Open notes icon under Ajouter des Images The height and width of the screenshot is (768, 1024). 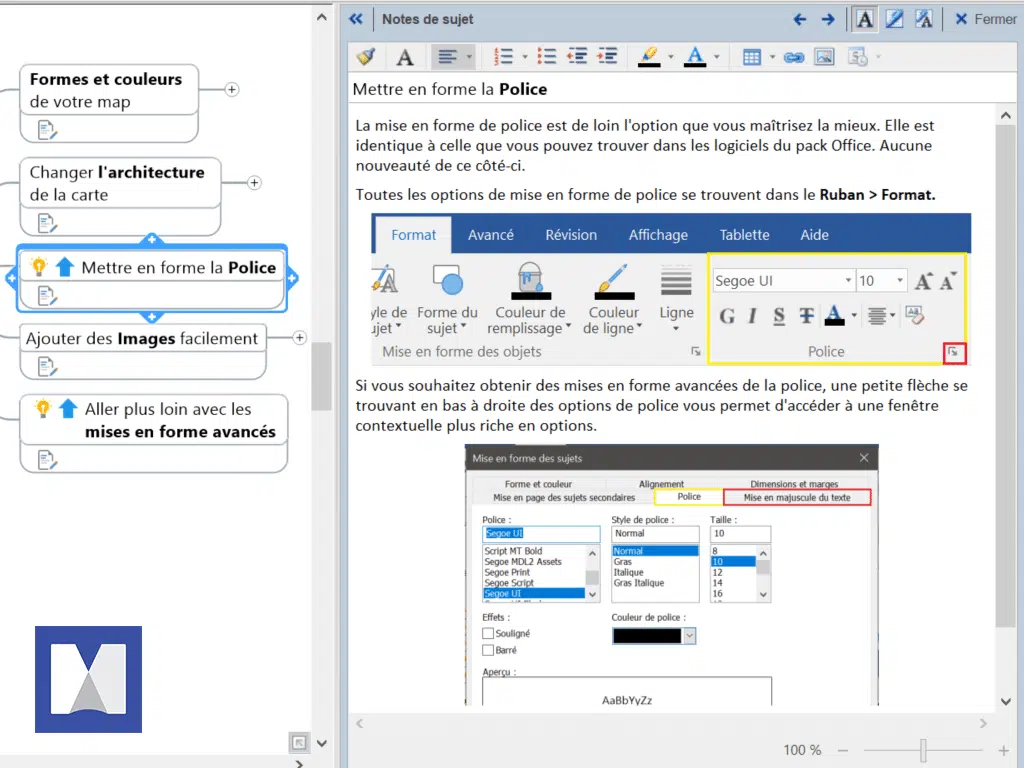pyautogui.click(x=48, y=367)
